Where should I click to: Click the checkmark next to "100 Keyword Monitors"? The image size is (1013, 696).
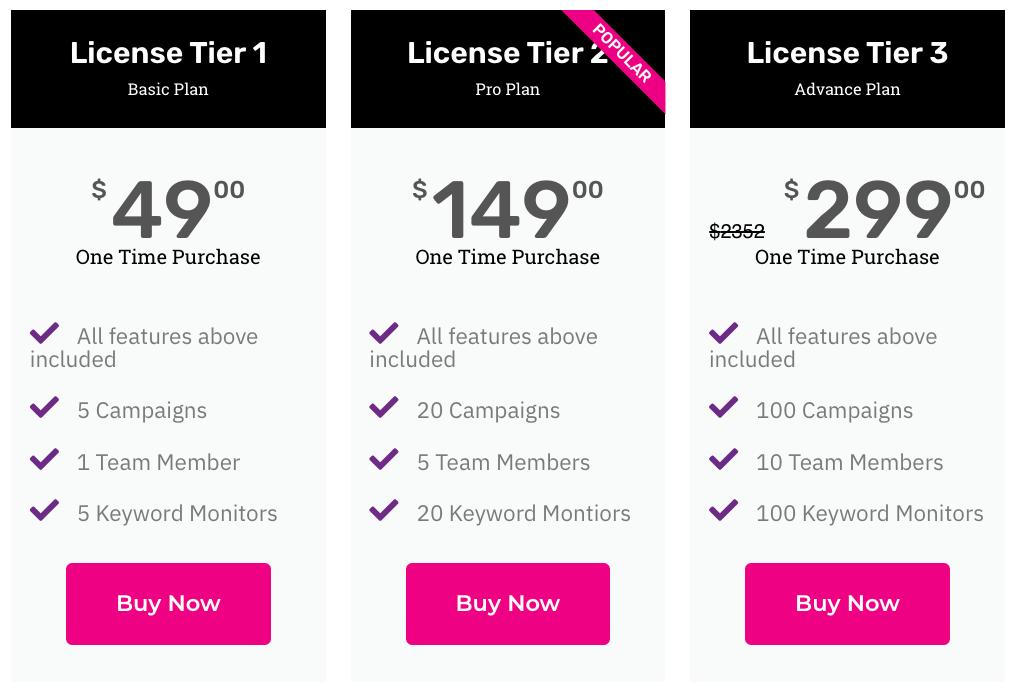pos(723,513)
